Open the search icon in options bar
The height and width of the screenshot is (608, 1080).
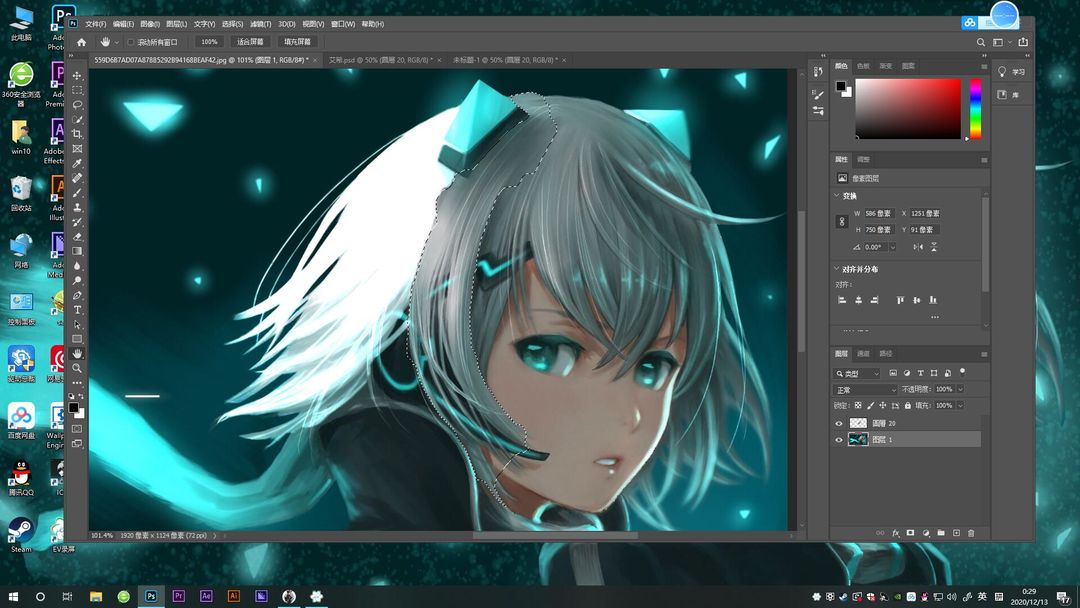coord(981,42)
